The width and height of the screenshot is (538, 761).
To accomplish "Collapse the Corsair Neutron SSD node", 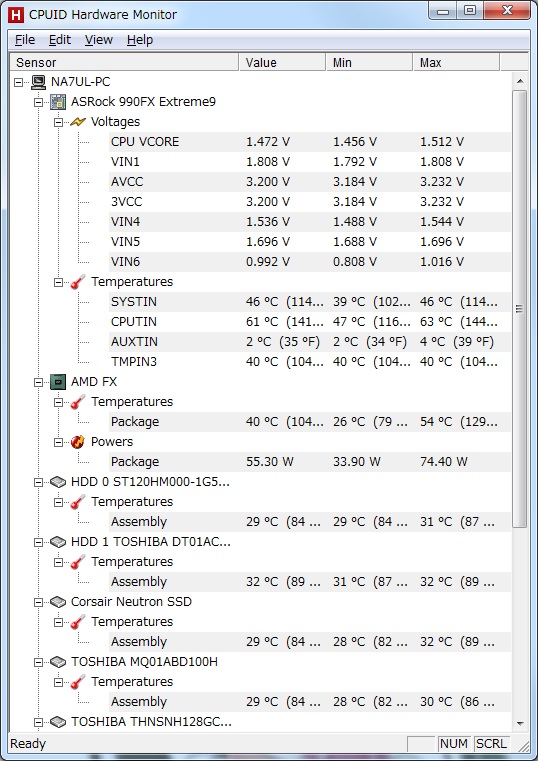I will point(38,602).
